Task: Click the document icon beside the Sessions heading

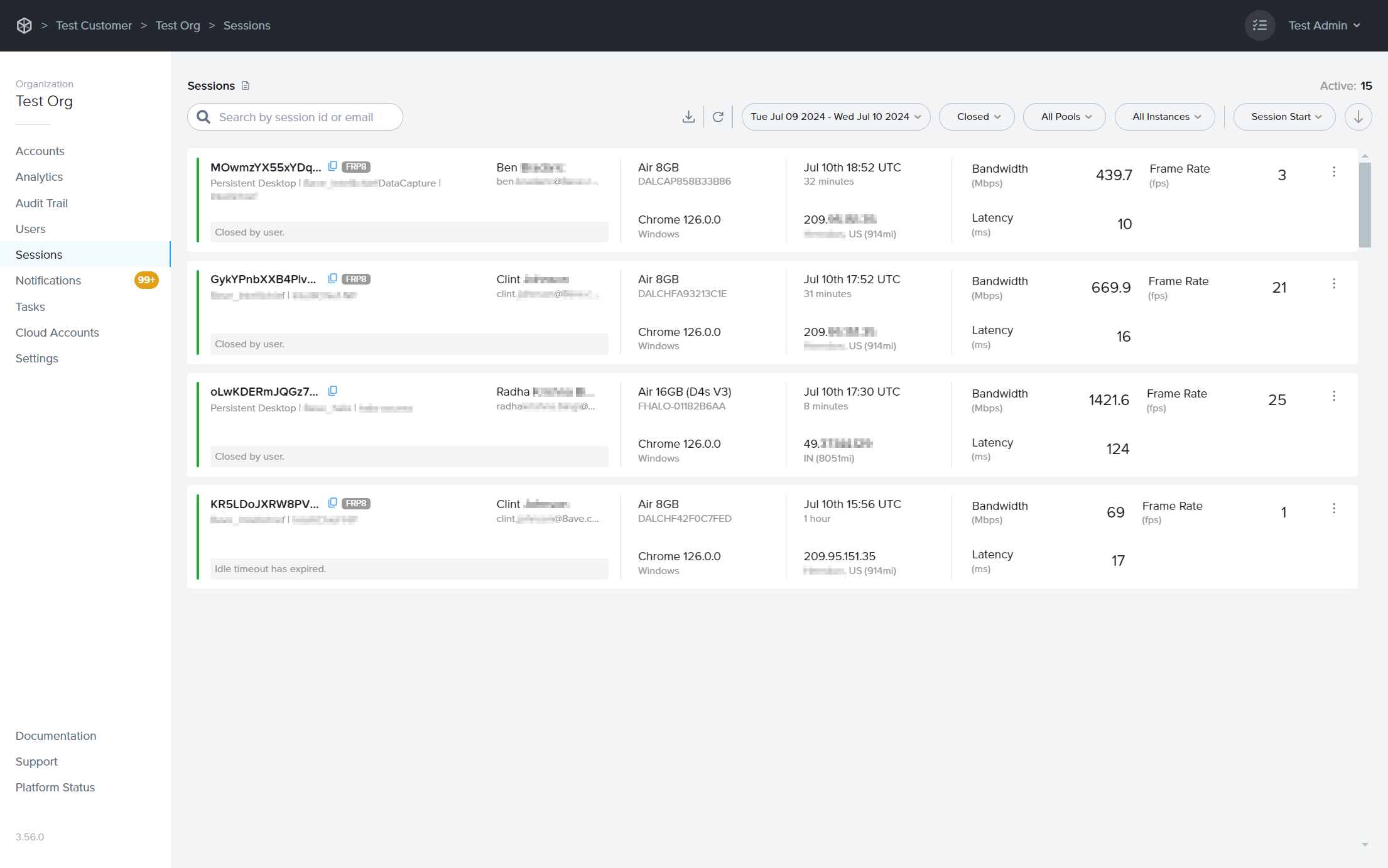Action: click(x=245, y=85)
